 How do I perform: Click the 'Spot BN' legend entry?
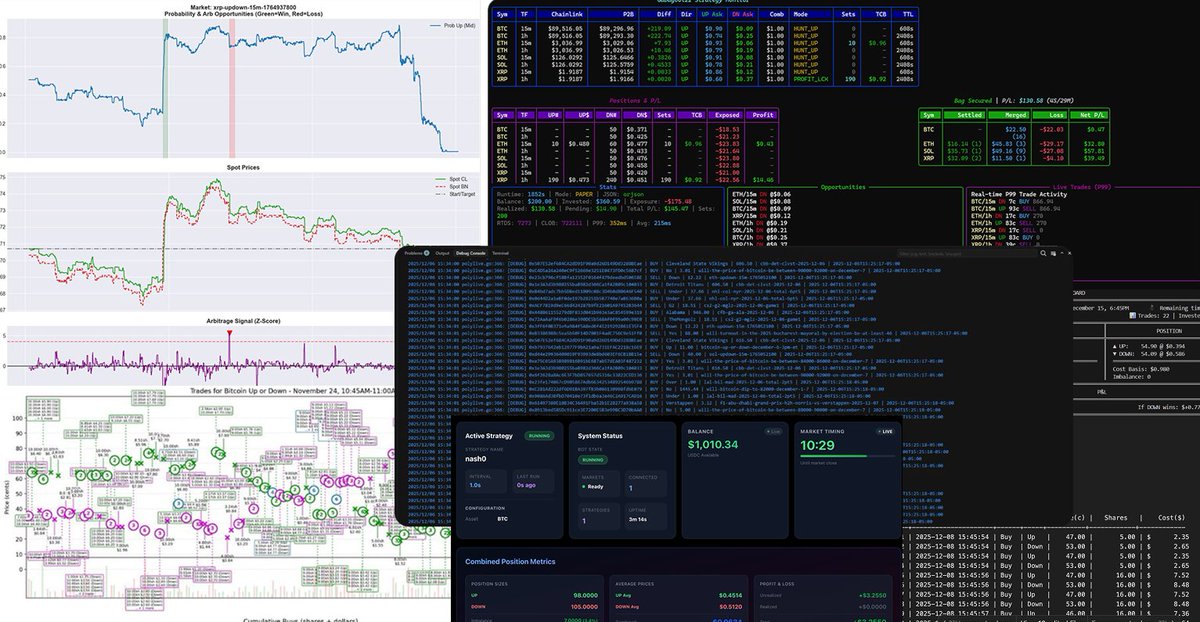point(452,187)
